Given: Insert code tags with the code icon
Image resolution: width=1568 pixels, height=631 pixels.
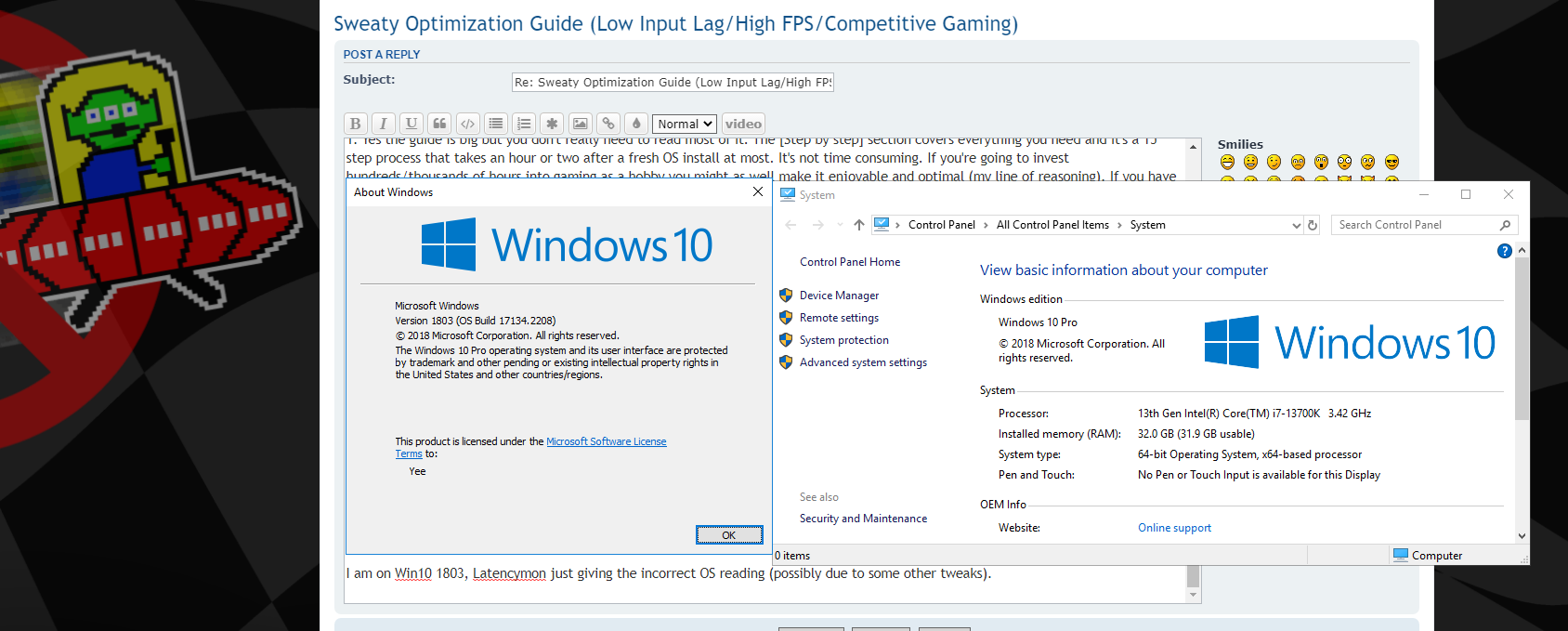Looking at the screenshot, I should (467, 124).
